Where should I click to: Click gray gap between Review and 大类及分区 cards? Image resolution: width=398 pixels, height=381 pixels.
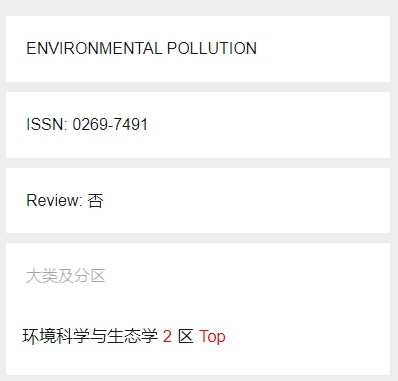[x=198, y=238]
